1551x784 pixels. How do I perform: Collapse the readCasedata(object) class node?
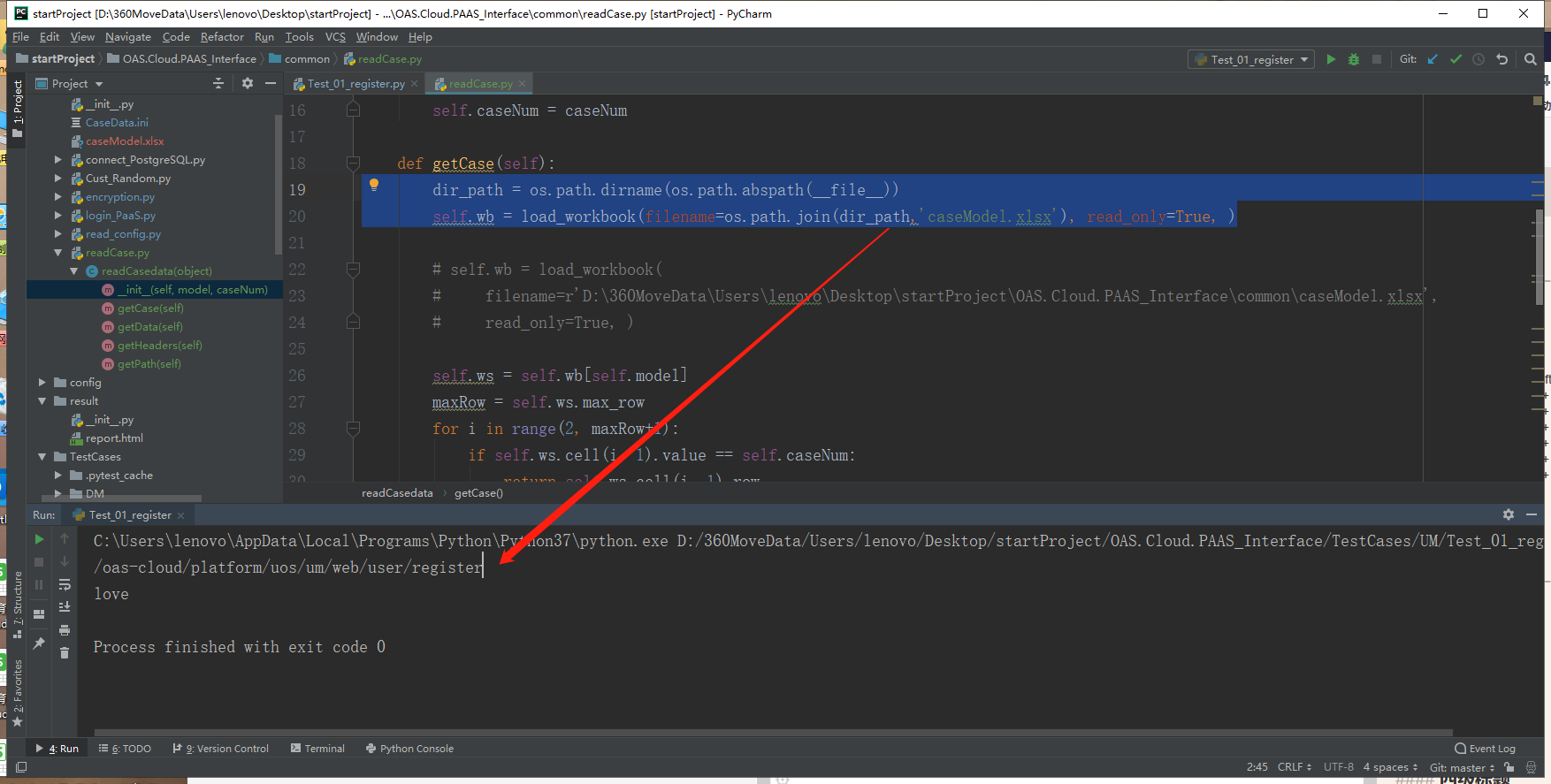pyautogui.click(x=74, y=271)
